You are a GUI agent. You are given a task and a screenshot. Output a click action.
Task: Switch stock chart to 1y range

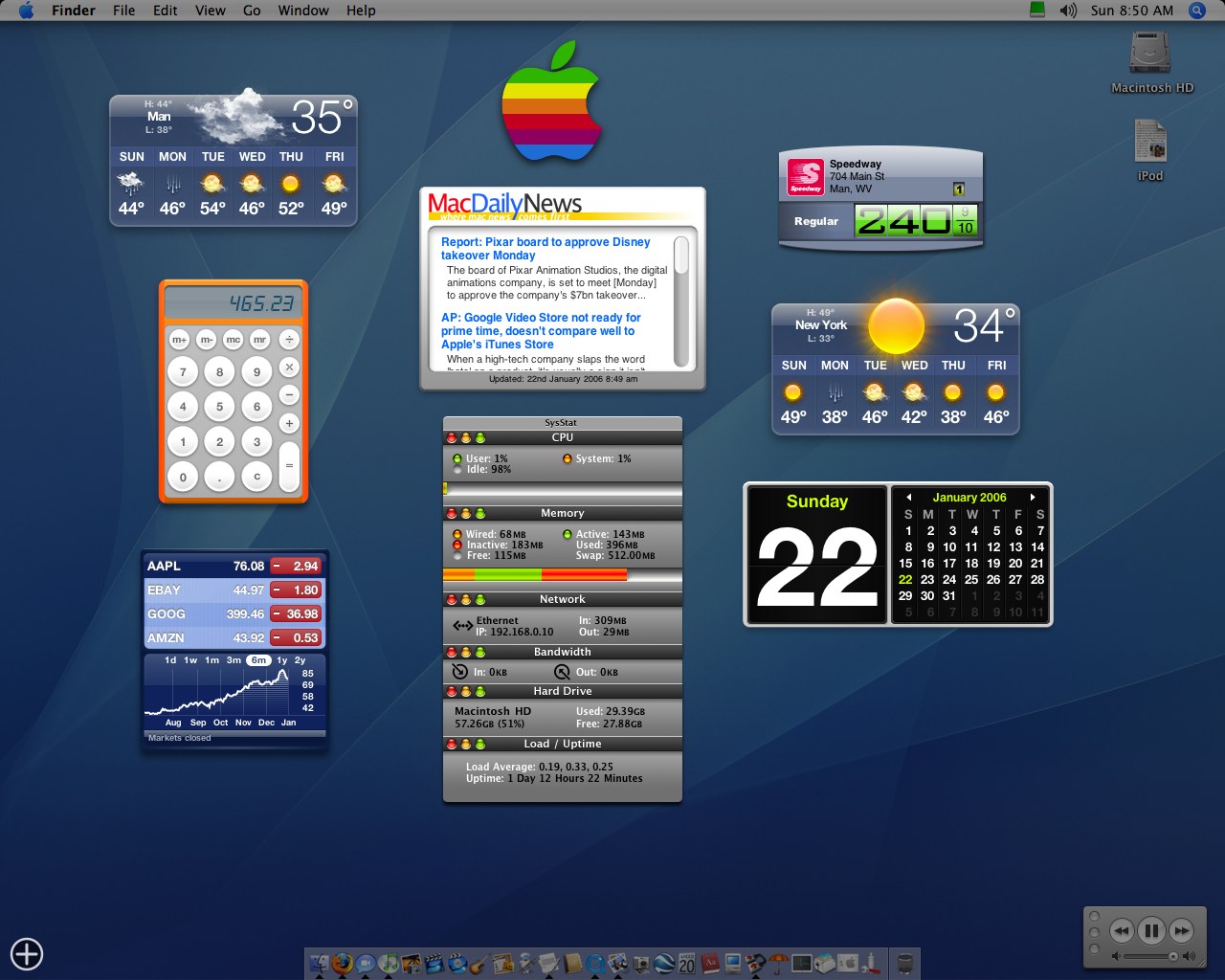point(282,660)
